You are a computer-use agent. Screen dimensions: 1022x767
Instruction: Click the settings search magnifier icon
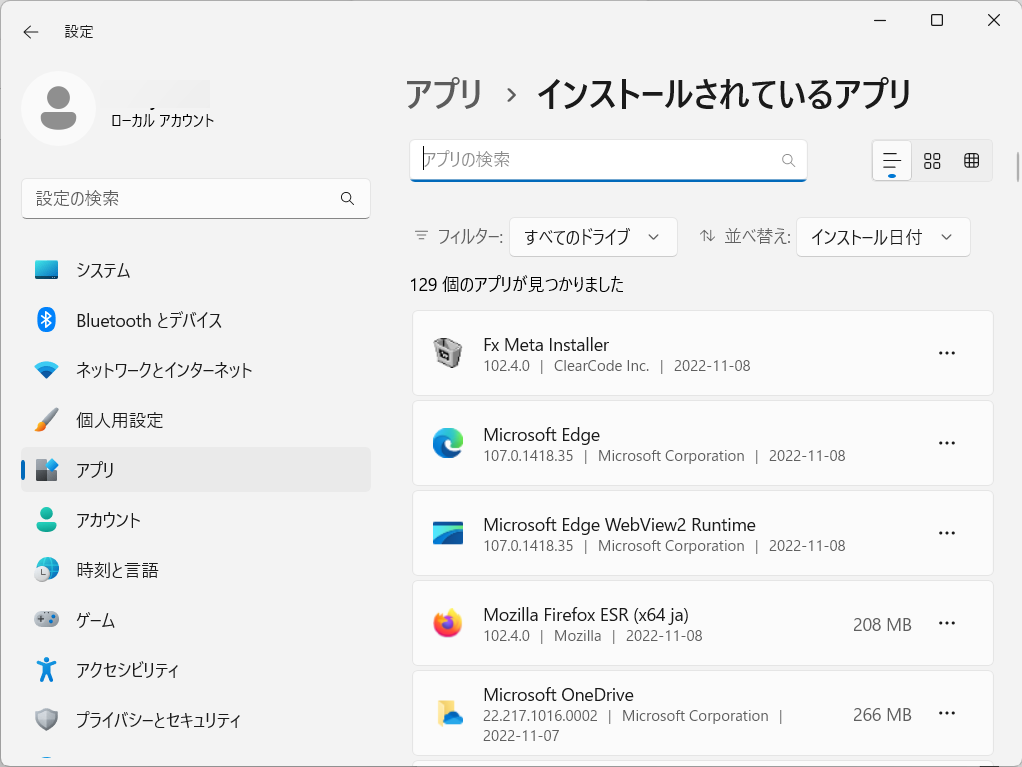pos(347,199)
